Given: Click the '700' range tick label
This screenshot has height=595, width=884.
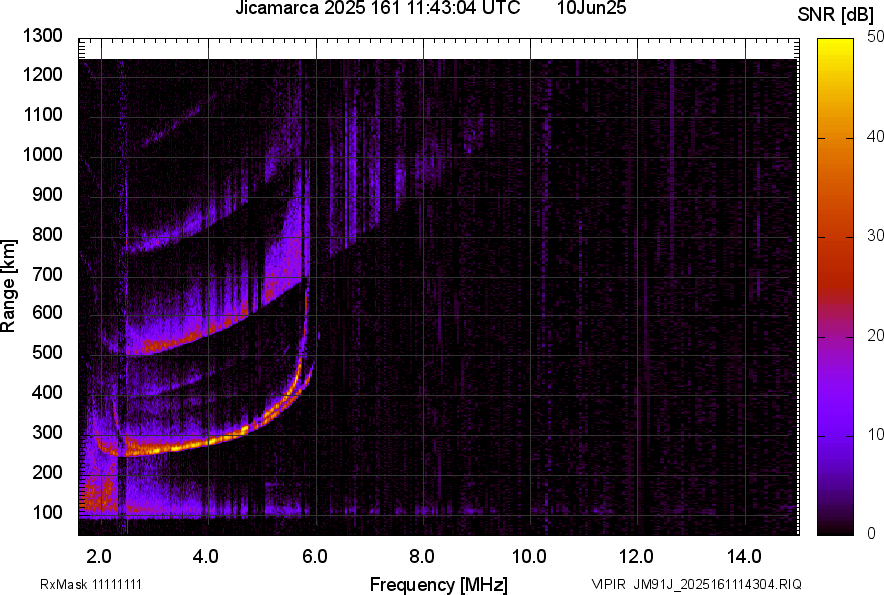Looking at the screenshot, I should pyautogui.click(x=47, y=274).
